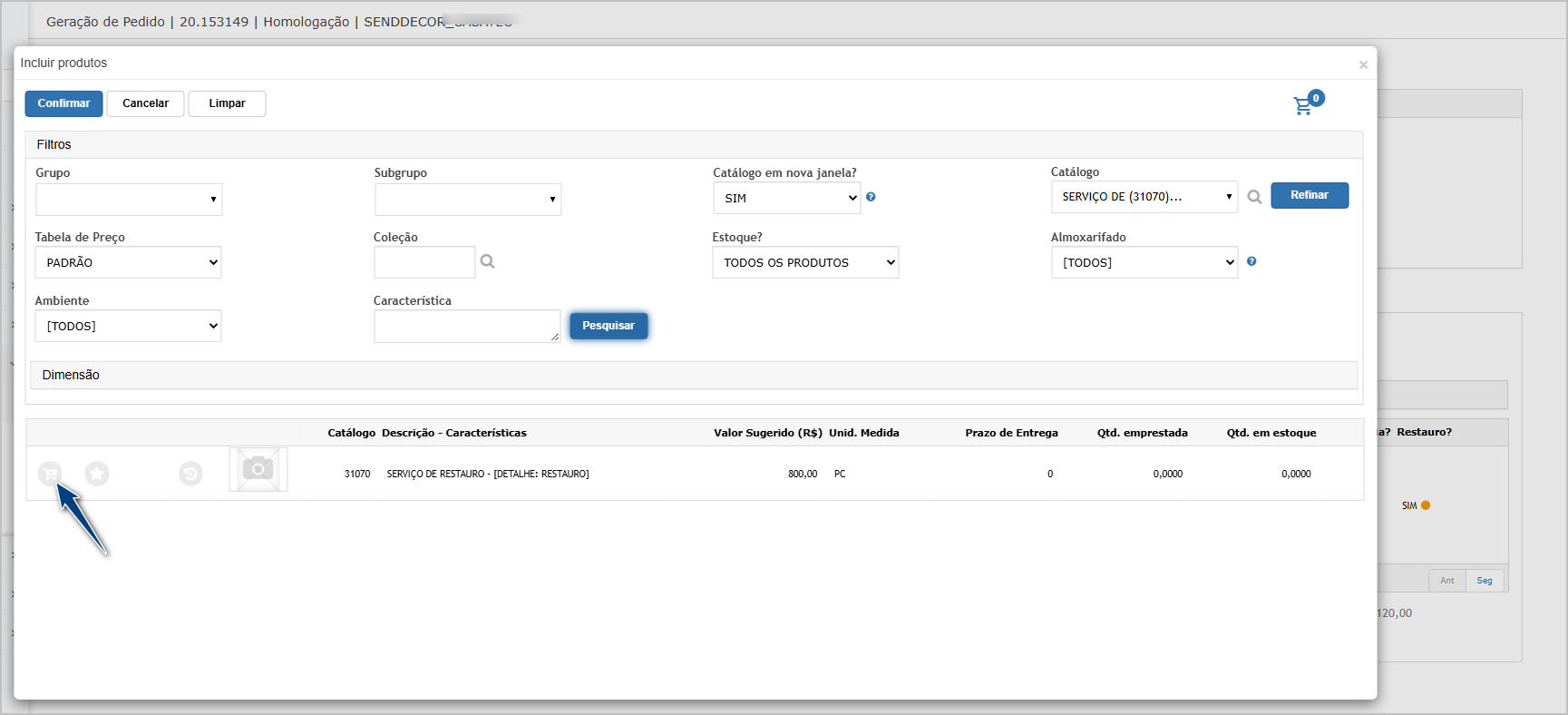
Task: Click the 31070 catalog code cell
Action: click(357, 474)
